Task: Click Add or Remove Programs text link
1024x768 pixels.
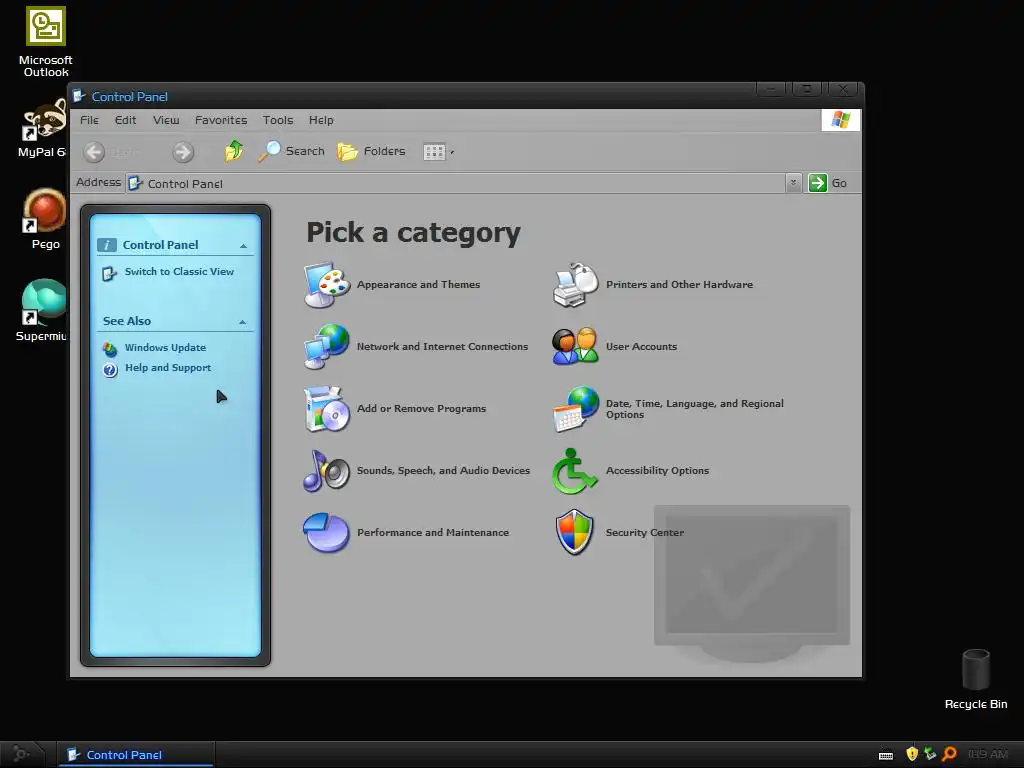Action: coord(421,409)
